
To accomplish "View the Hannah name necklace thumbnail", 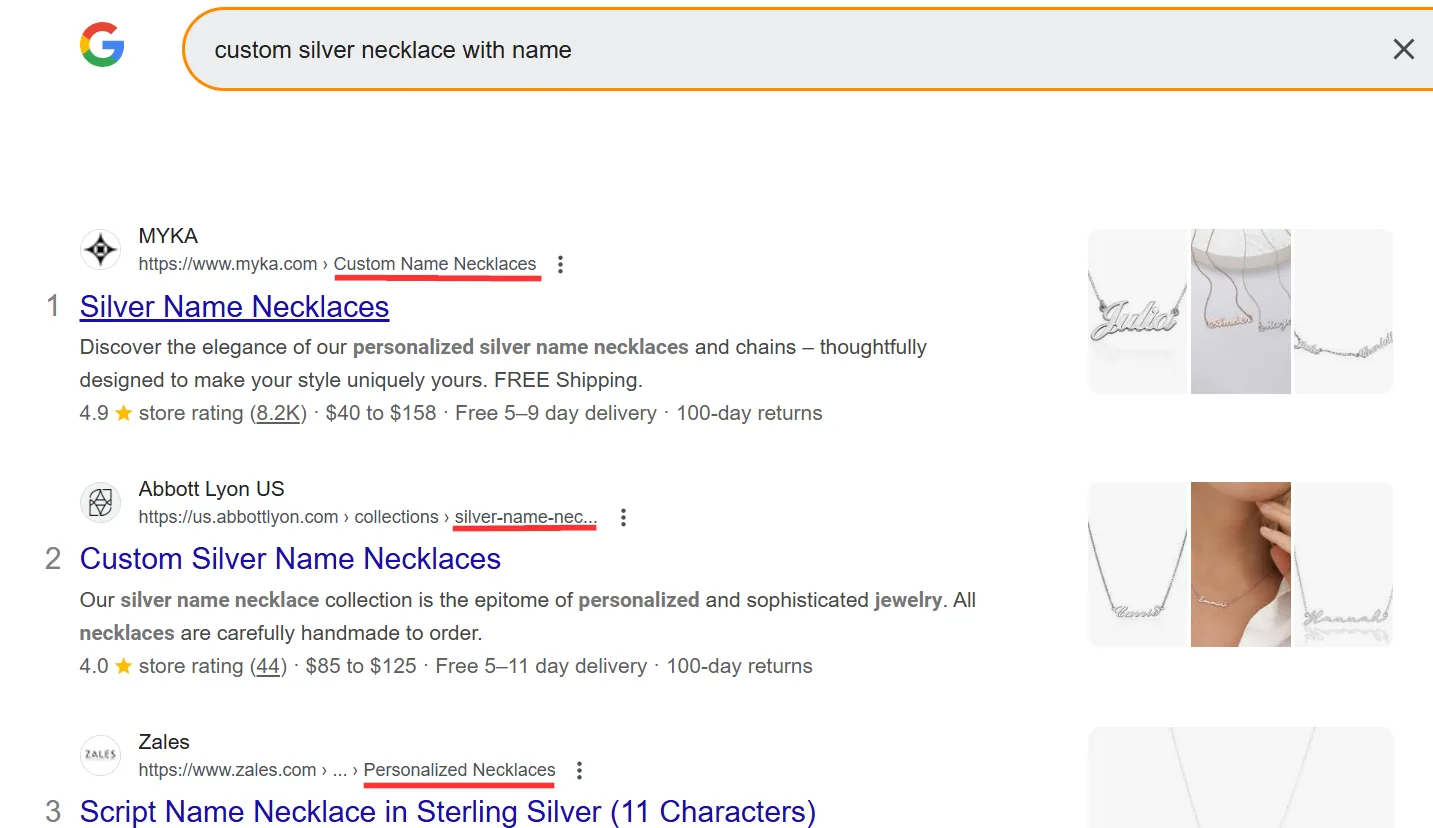I will coord(1343,564).
